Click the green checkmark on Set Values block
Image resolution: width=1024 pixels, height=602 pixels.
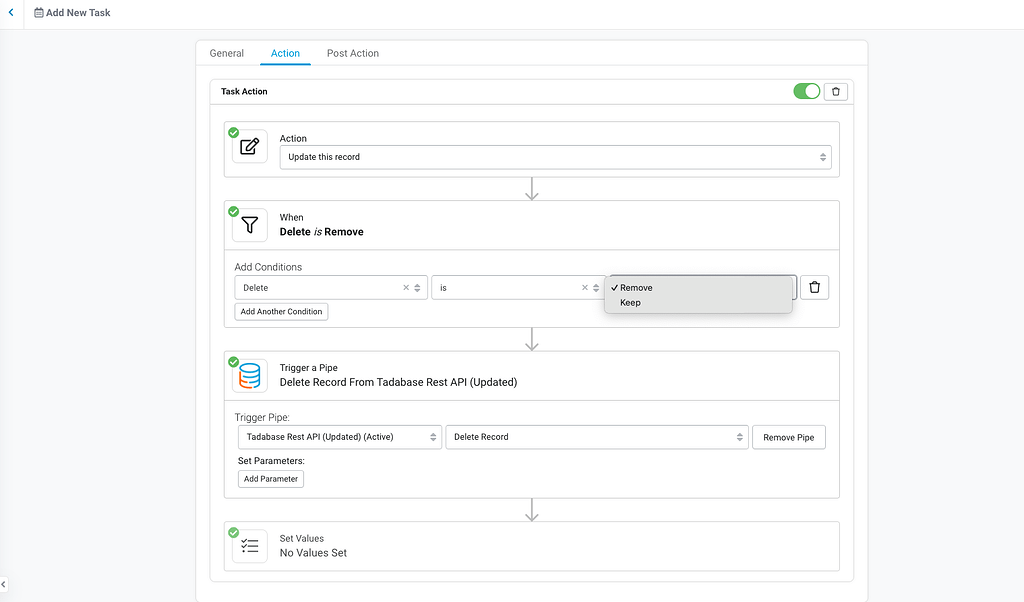coord(233,532)
